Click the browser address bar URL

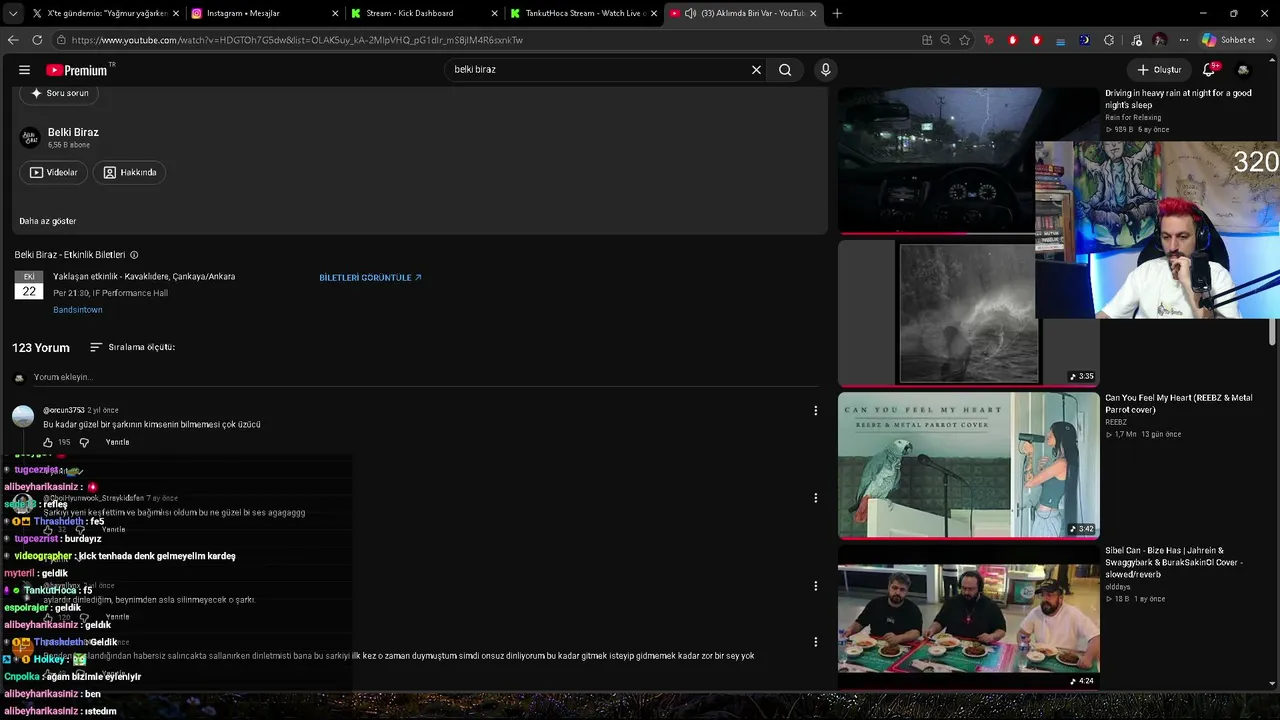tap(297, 40)
